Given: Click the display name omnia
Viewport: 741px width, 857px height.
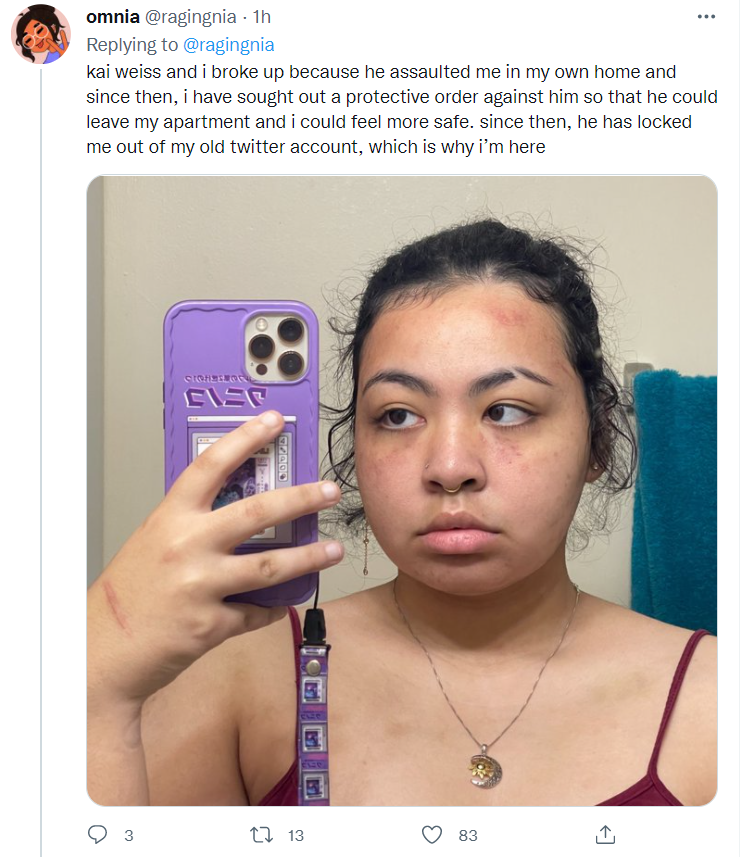Looking at the screenshot, I should click(113, 17).
